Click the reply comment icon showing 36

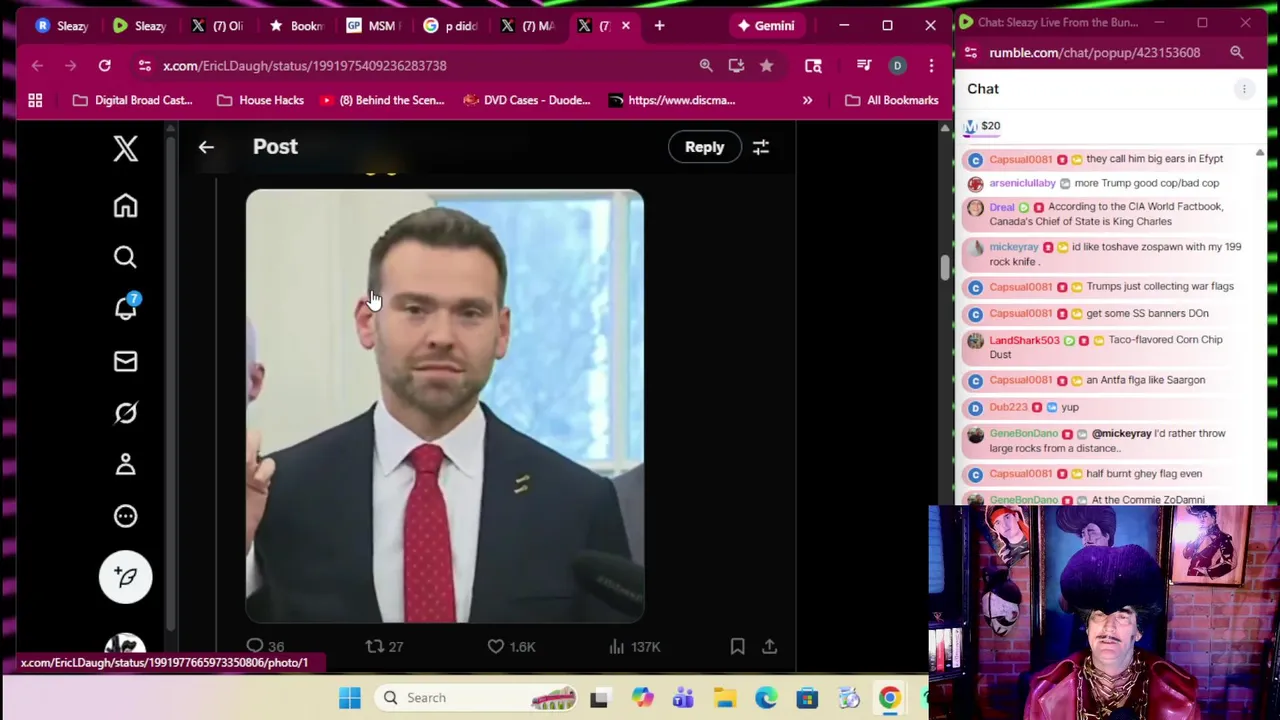(265, 647)
